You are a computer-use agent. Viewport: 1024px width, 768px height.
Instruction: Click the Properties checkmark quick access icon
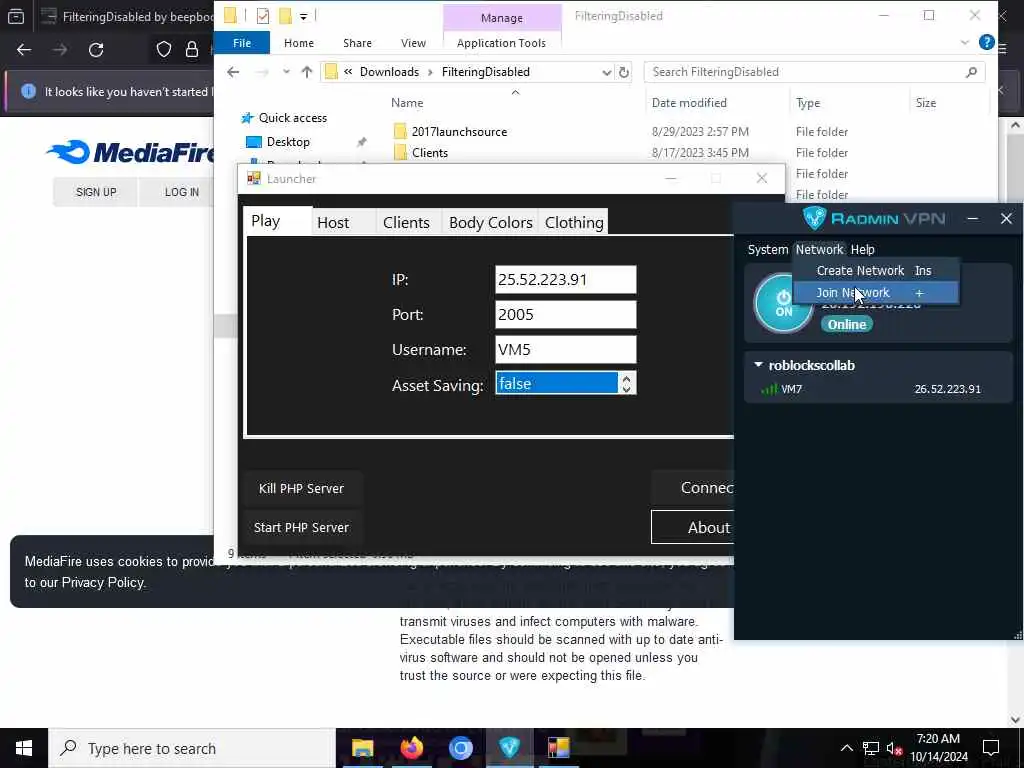[x=263, y=16]
